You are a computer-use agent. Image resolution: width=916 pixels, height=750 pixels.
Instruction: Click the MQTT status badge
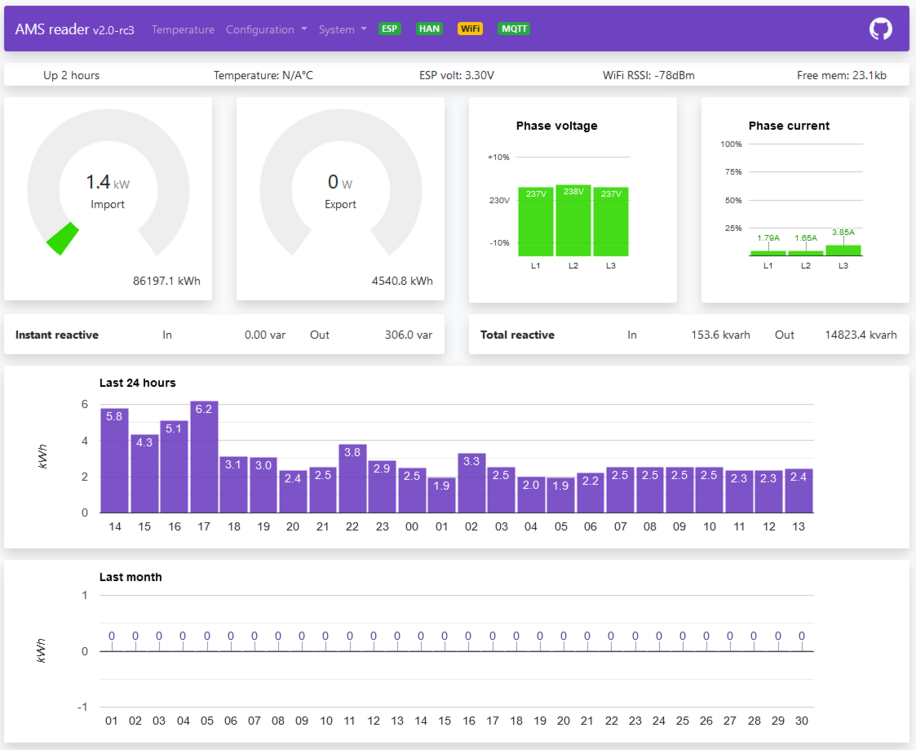click(x=514, y=29)
